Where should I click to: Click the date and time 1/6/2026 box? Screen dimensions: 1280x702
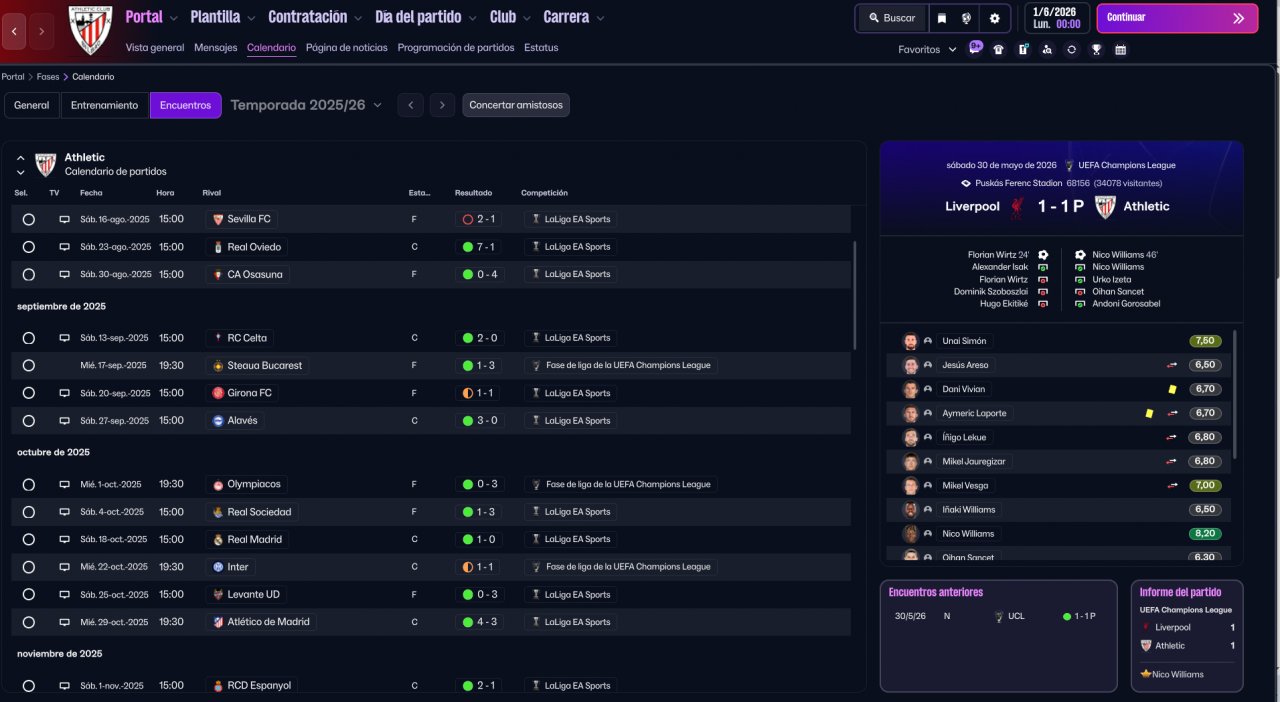point(1057,18)
